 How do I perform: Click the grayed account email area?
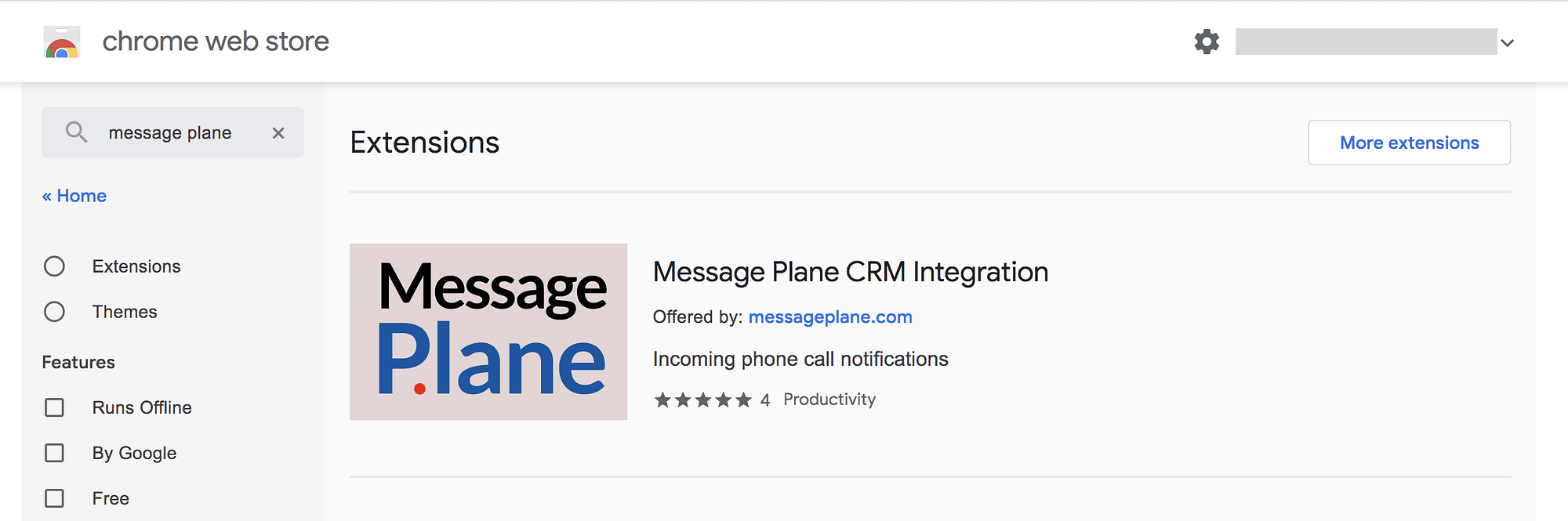(1366, 42)
